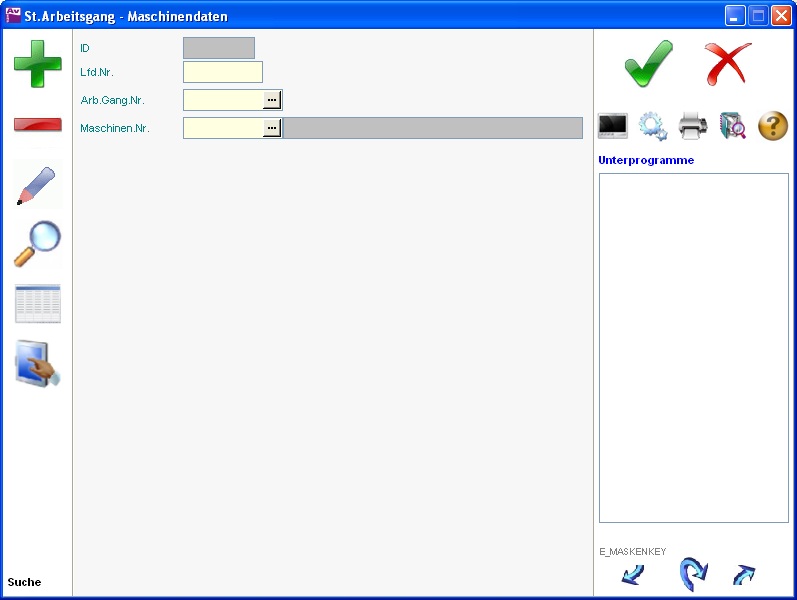797x600 pixels.
Task: Open the Arb.Gang.Nr. lookup ellipsis button
Action: coord(272,100)
